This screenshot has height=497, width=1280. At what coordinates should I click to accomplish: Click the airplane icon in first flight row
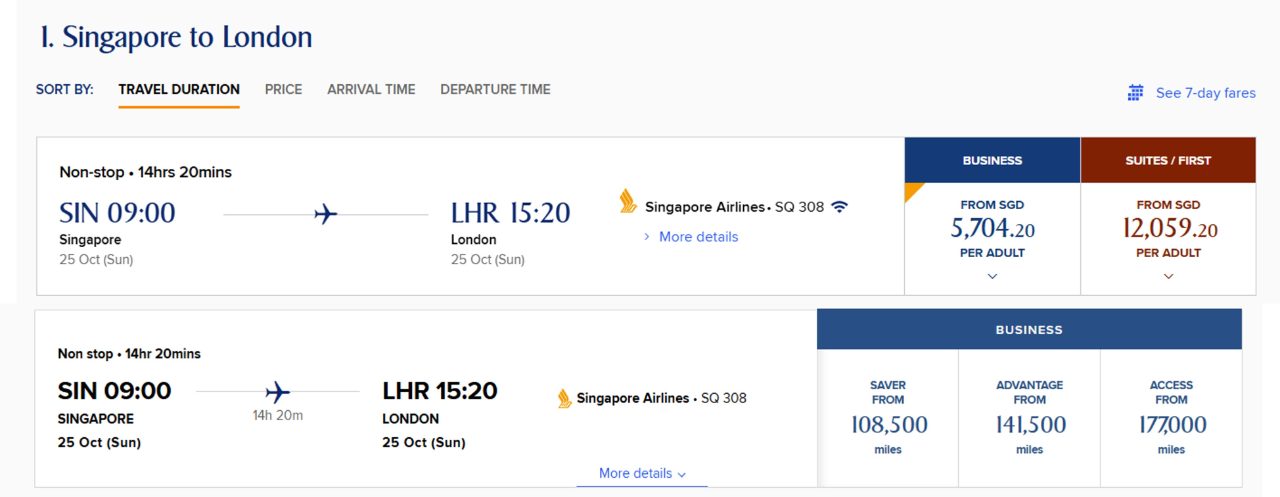coord(325,214)
